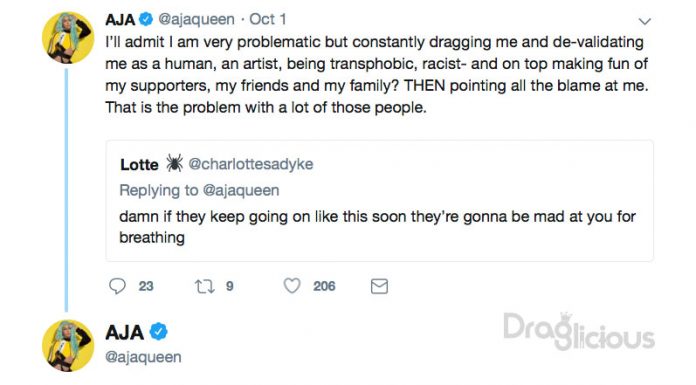This screenshot has height=385, width=696.
Task: Send tweet via envelope message icon
Action: tap(379, 286)
